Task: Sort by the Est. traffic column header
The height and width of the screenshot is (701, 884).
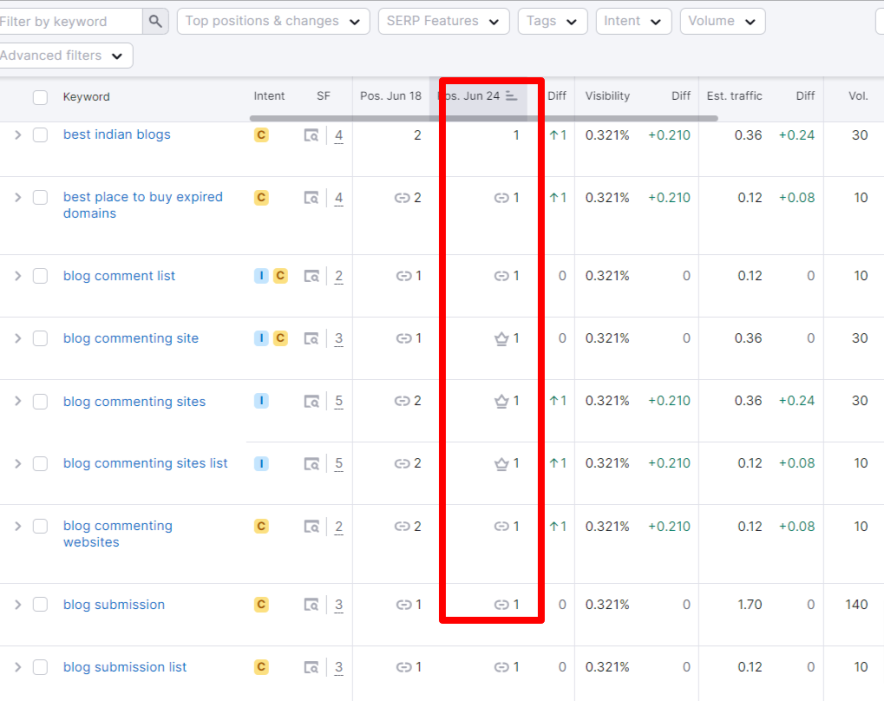Action: coord(734,96)
